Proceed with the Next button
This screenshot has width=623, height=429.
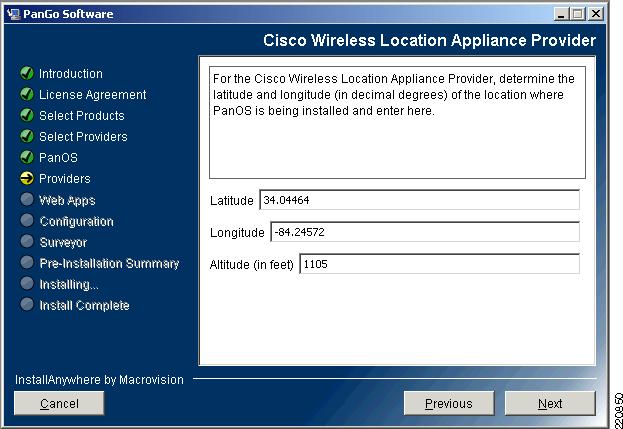[550, 403]
